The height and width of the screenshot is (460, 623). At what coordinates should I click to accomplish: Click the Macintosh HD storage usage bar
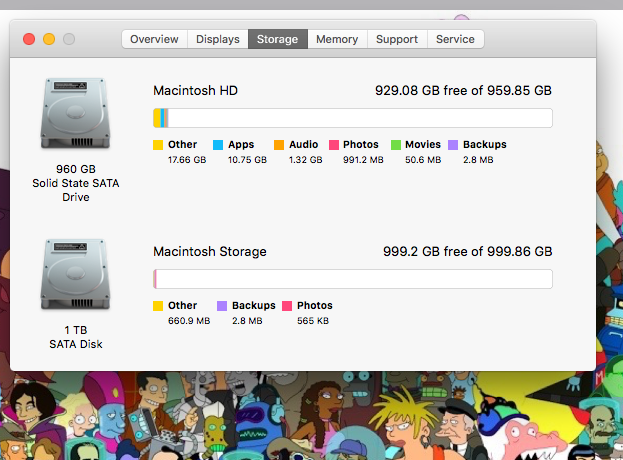click(x=353, y=118)
